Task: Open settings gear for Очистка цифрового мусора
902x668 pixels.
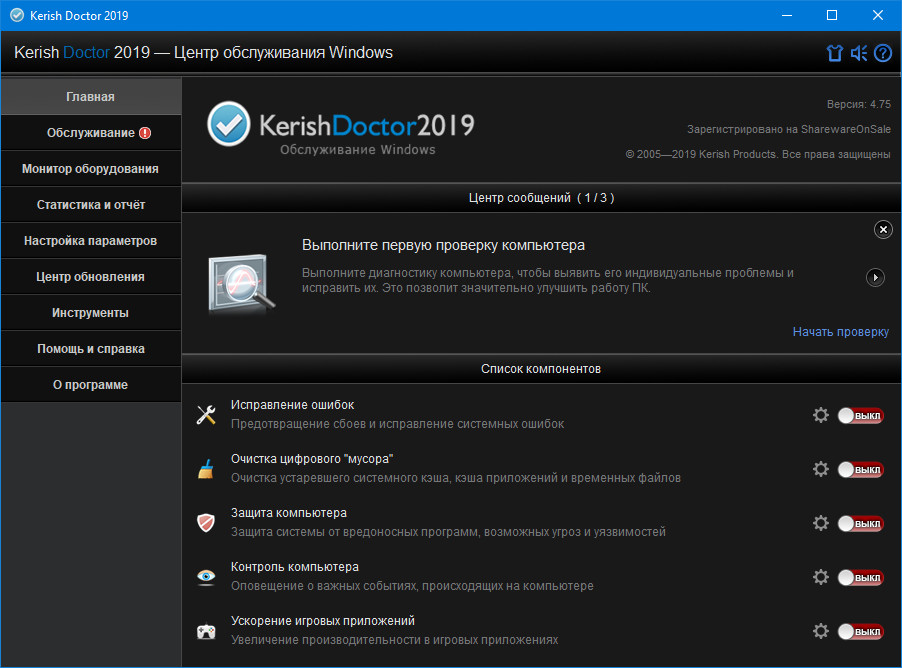Action: pyautogui.click(x=821, y=469)
